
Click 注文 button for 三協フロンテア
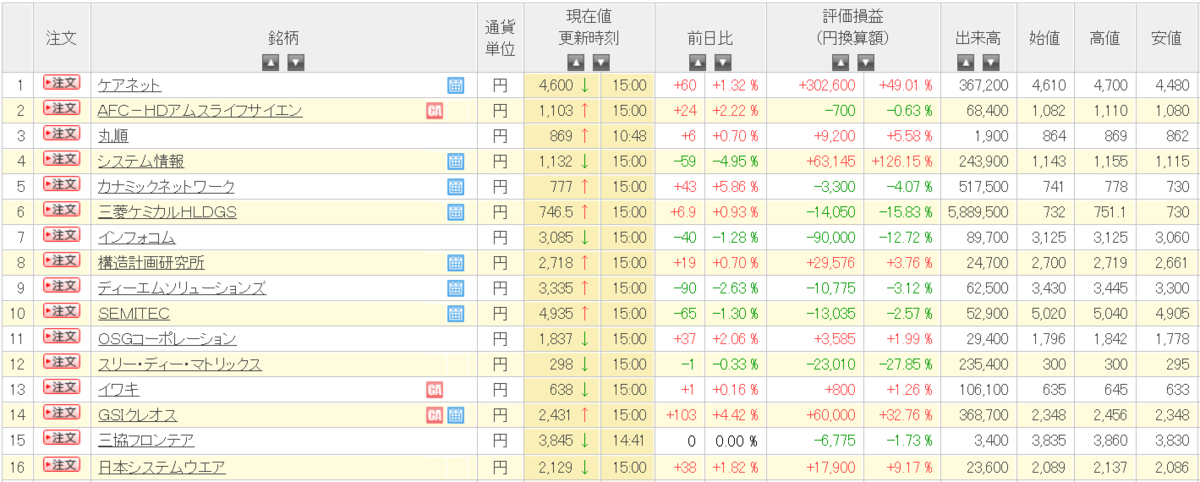click(x=61, y=439)
